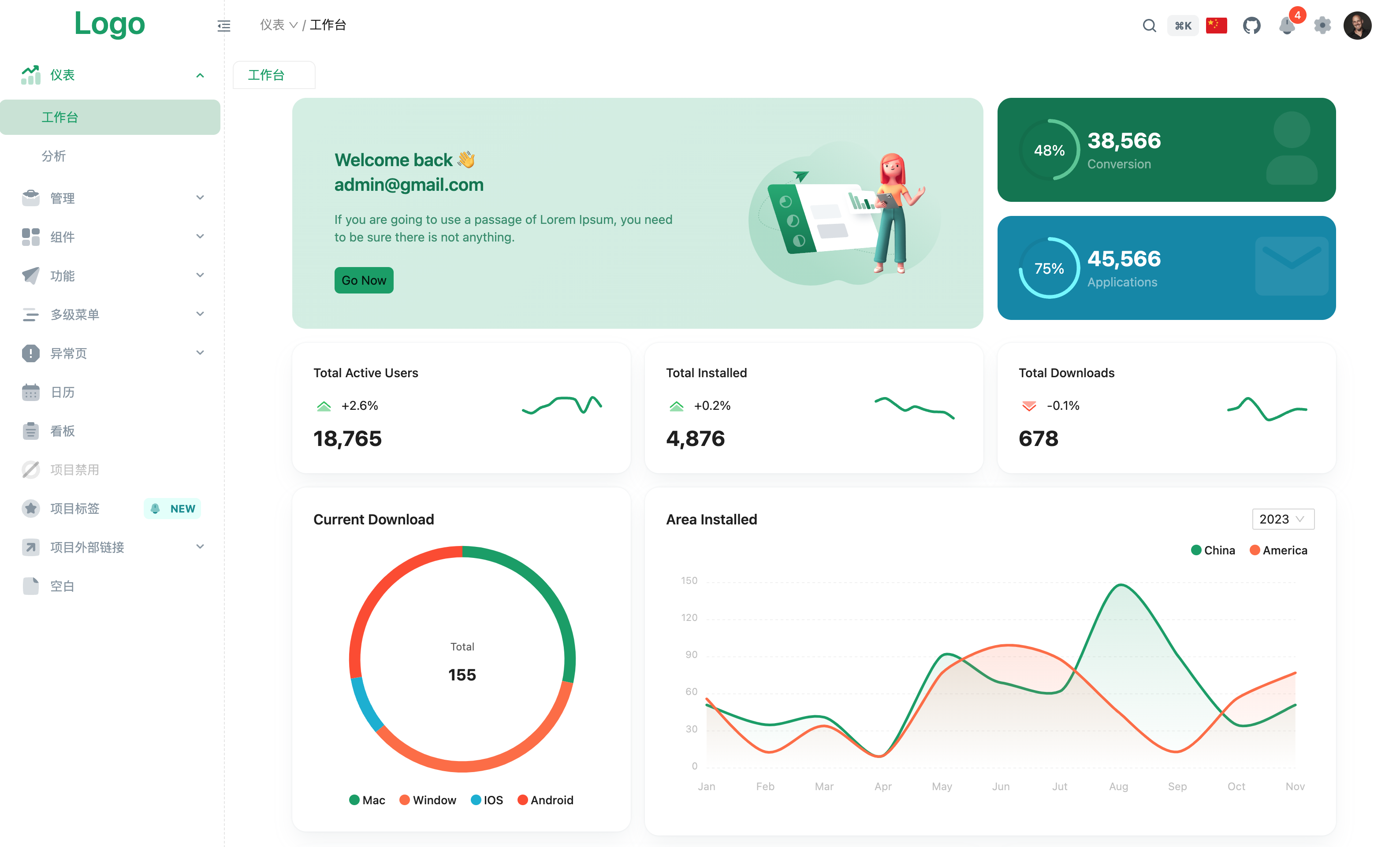Image resolution: width=1400 pixels, height=847 pixels.
Task: Click the ⌘K shortcut button
Action: point(1182,26)
